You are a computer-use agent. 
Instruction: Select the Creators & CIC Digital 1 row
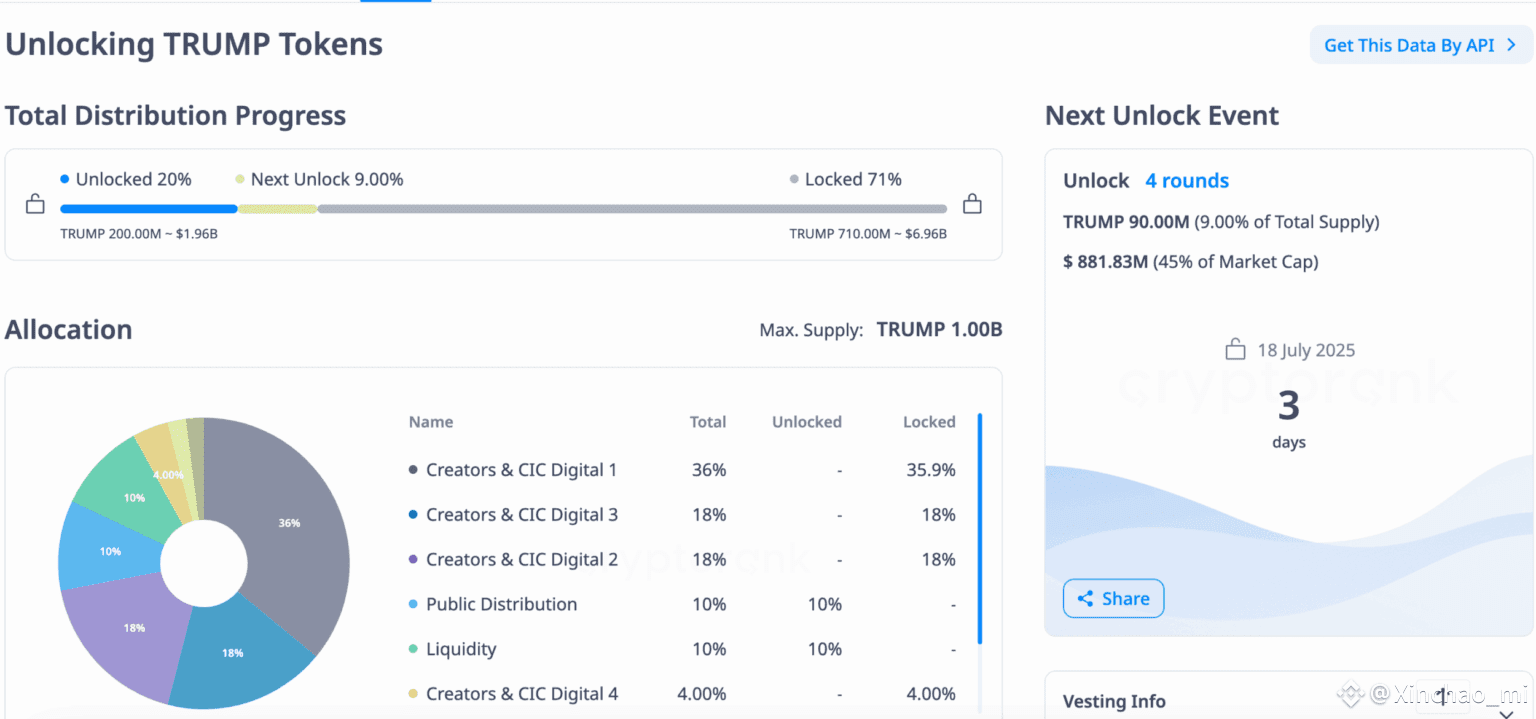[x=682, y=470]
